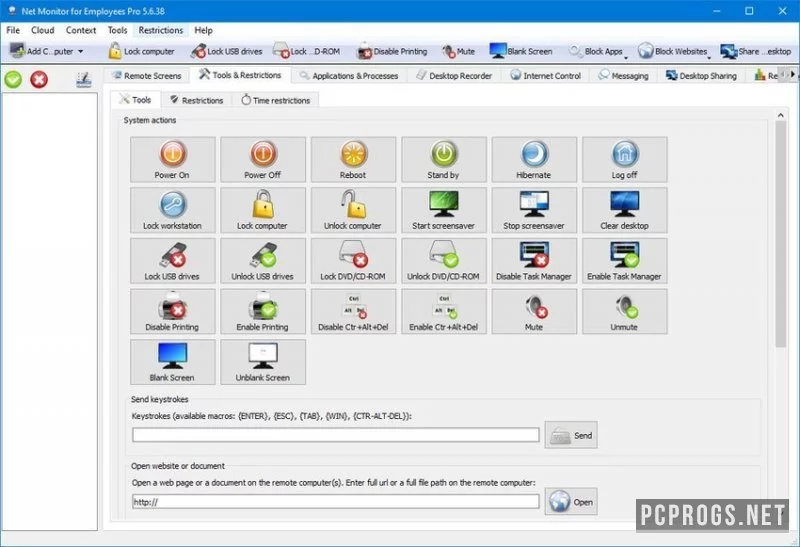Click Disable Printing in the top toolbar

(x=392, y=51)
